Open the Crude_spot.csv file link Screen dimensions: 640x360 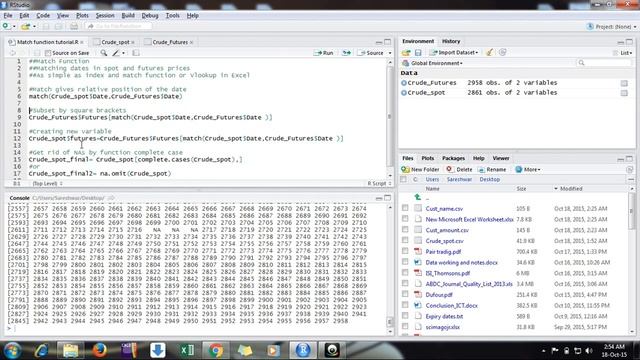[444, 241]
